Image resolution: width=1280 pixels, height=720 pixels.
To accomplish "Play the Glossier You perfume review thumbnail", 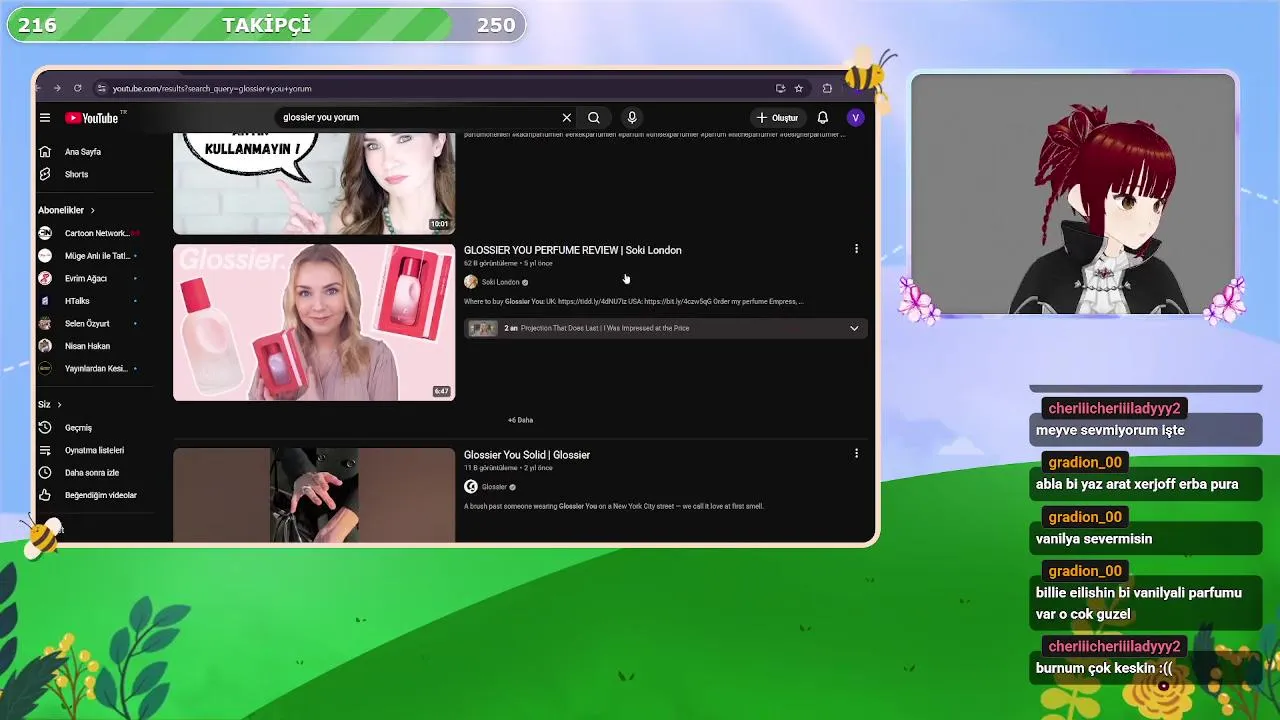I will point(314,322).
